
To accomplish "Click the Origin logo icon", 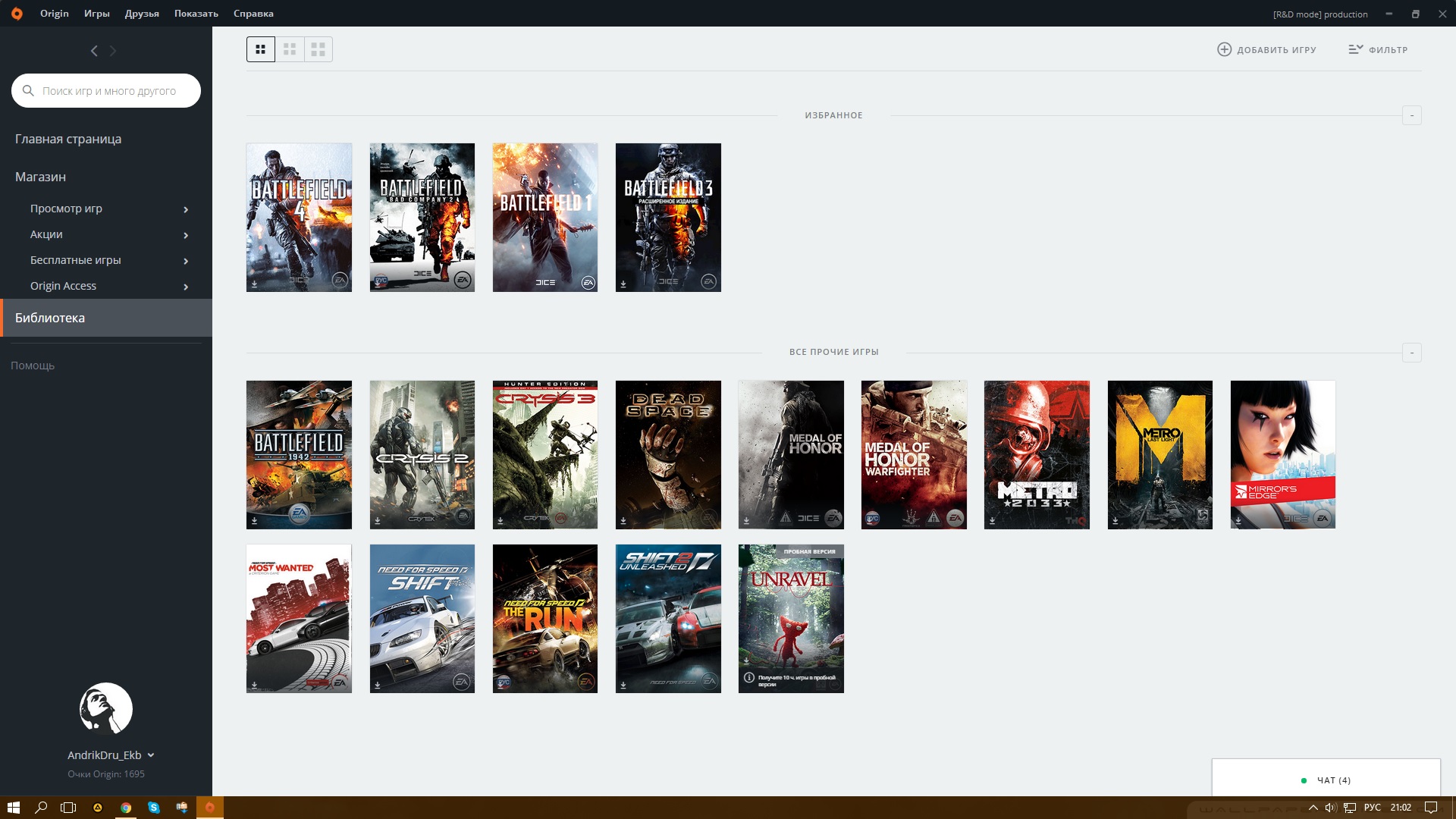I will pyautogui.click(x=17, y=14).
